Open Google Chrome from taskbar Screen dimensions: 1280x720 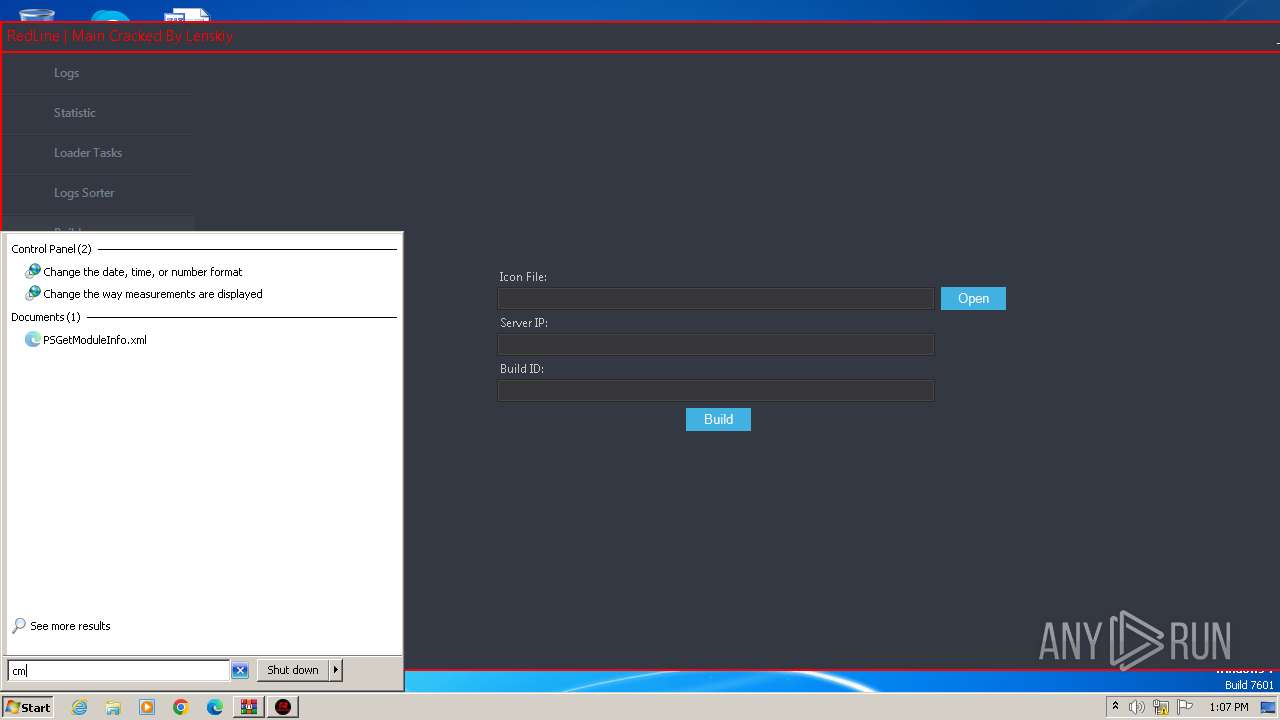pos(181,707)
